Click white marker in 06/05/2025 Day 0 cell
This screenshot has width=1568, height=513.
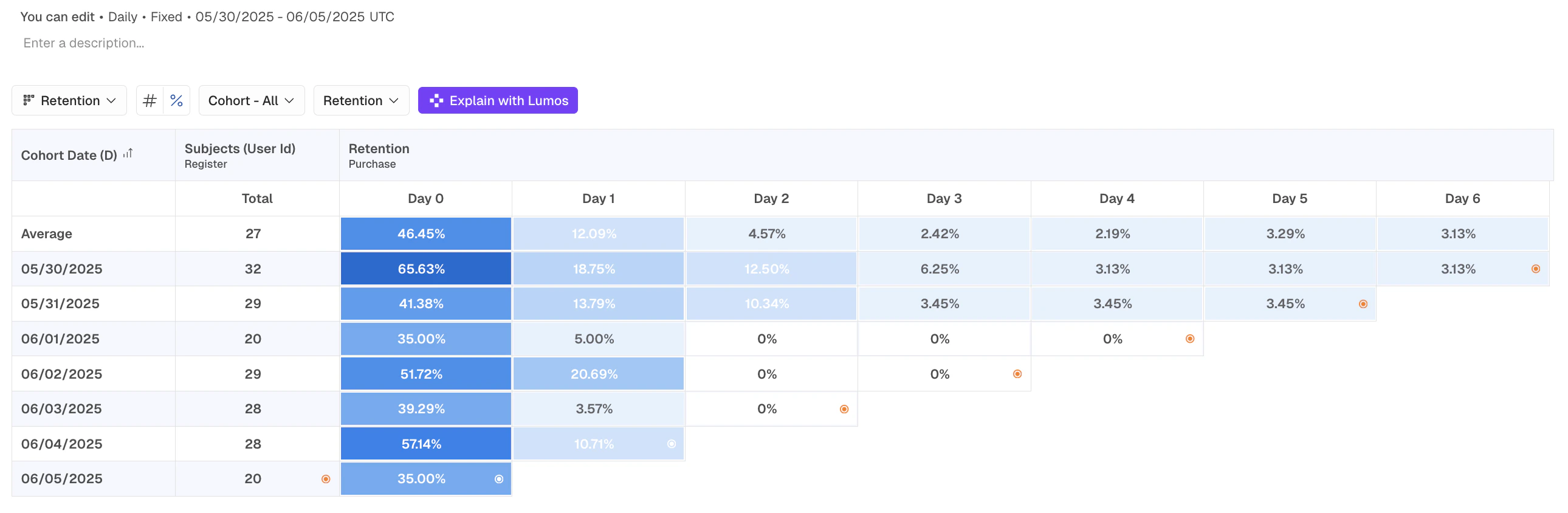498,479
